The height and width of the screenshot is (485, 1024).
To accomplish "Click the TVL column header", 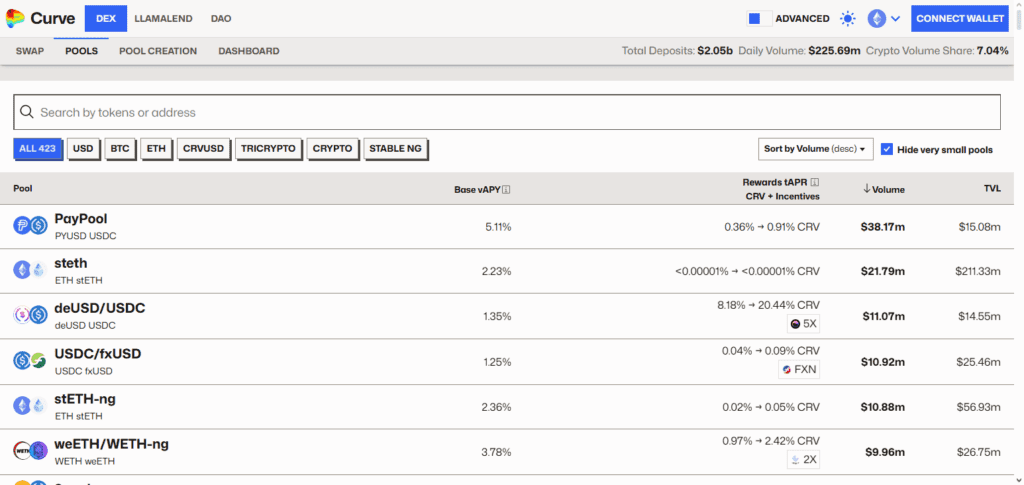I will click(x=993, y=189).
